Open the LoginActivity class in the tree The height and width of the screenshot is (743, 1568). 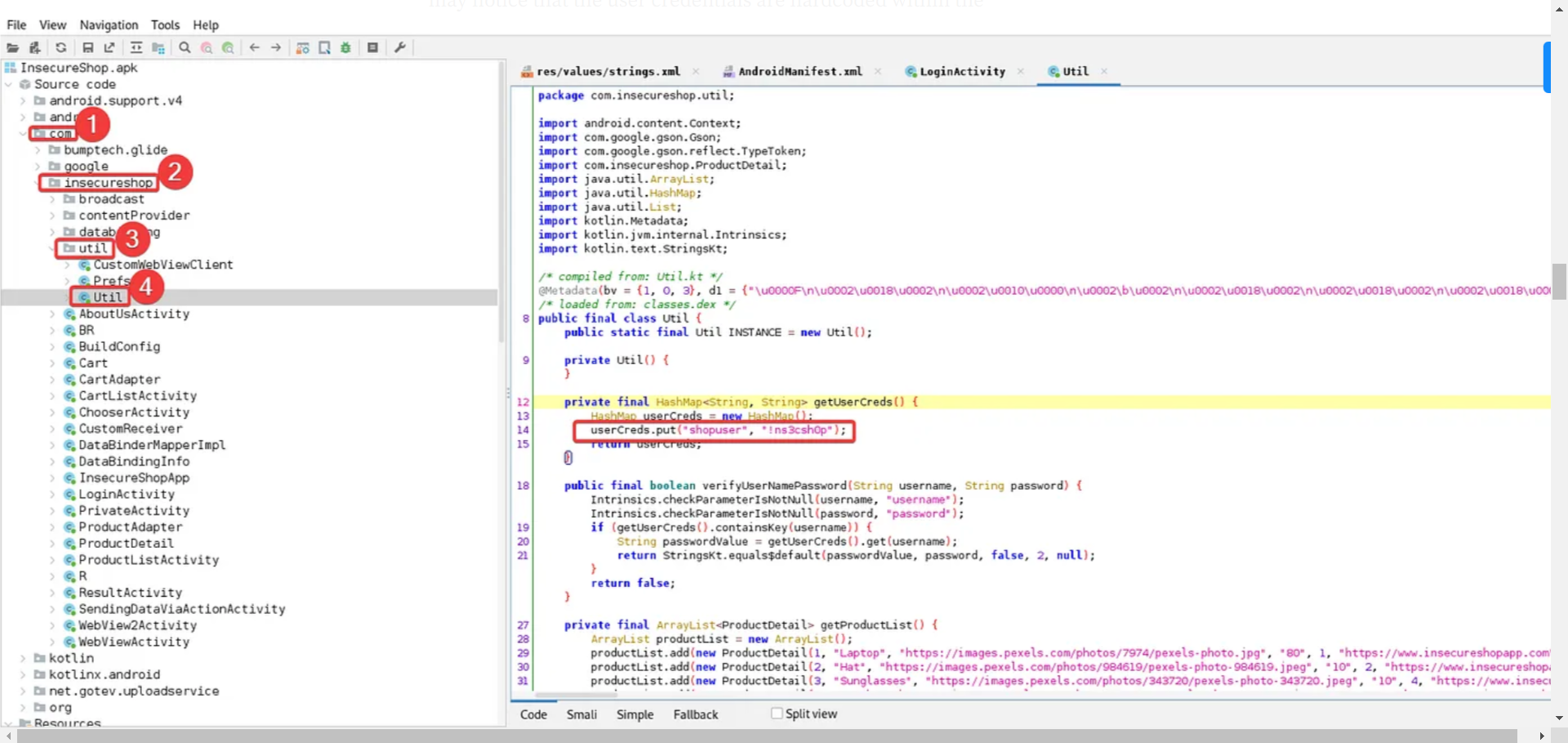pos(126,494)
